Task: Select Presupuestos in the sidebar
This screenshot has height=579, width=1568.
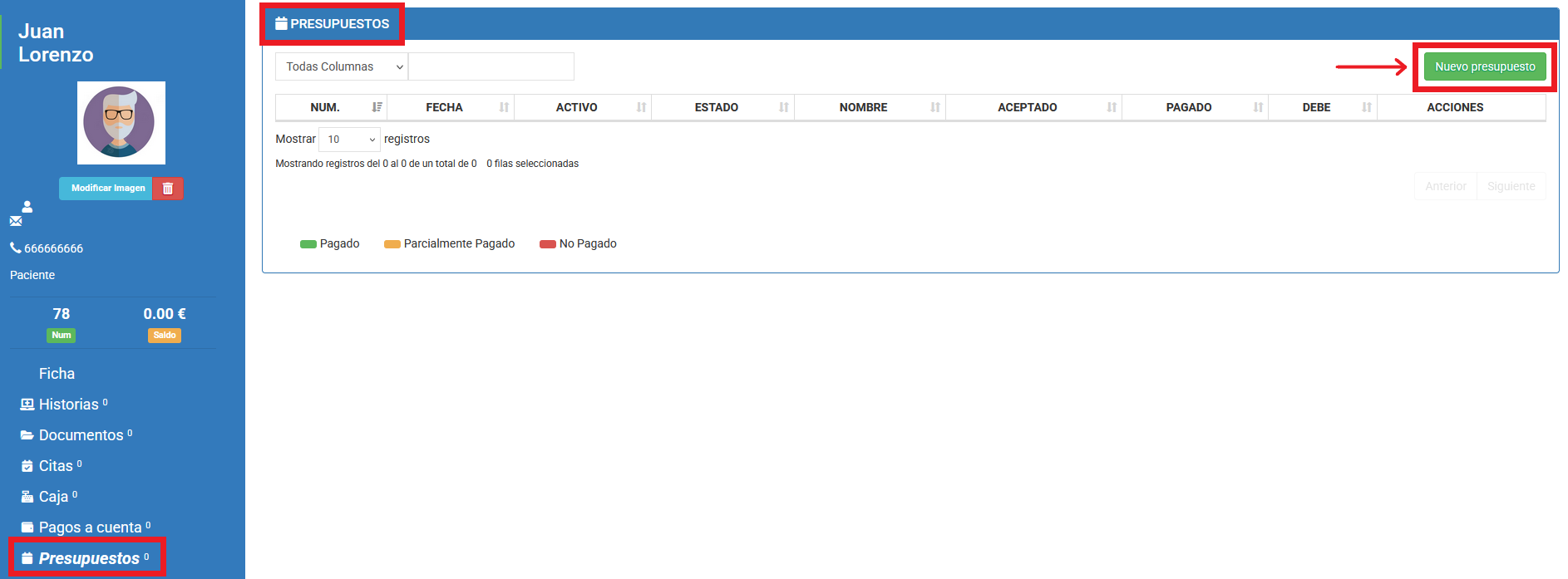Action: [x=89, y=558]
